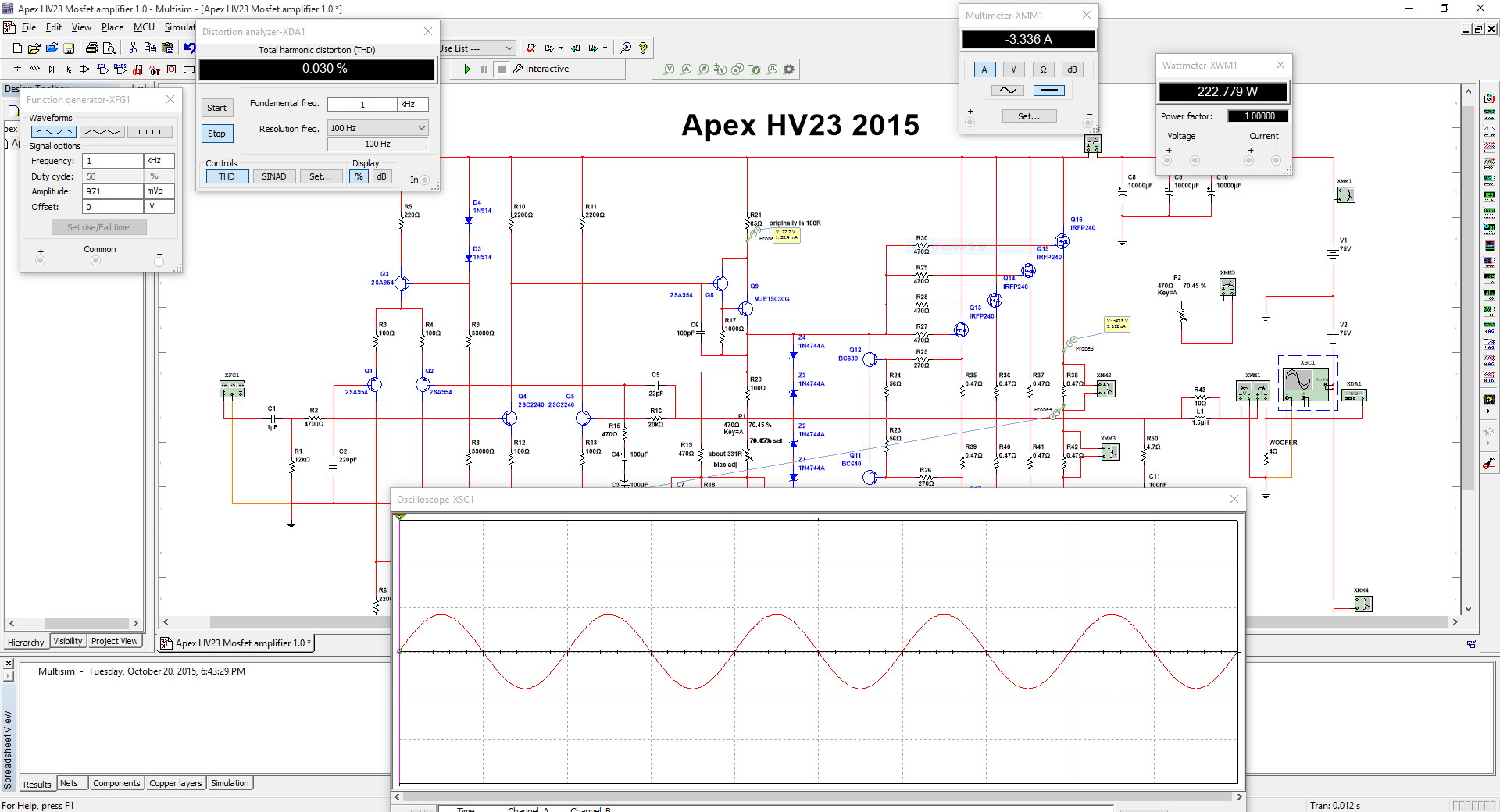
Task: Switch to the Copper layers tab
Action: click(x=176, y=783)
